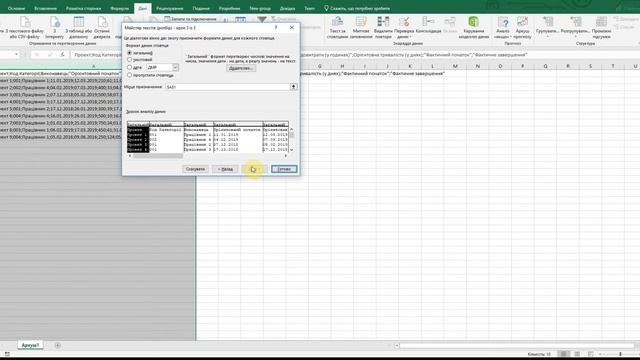Switch to the Formulas ribbon tab
The image size is (640, 360).
tap(119, 8)
